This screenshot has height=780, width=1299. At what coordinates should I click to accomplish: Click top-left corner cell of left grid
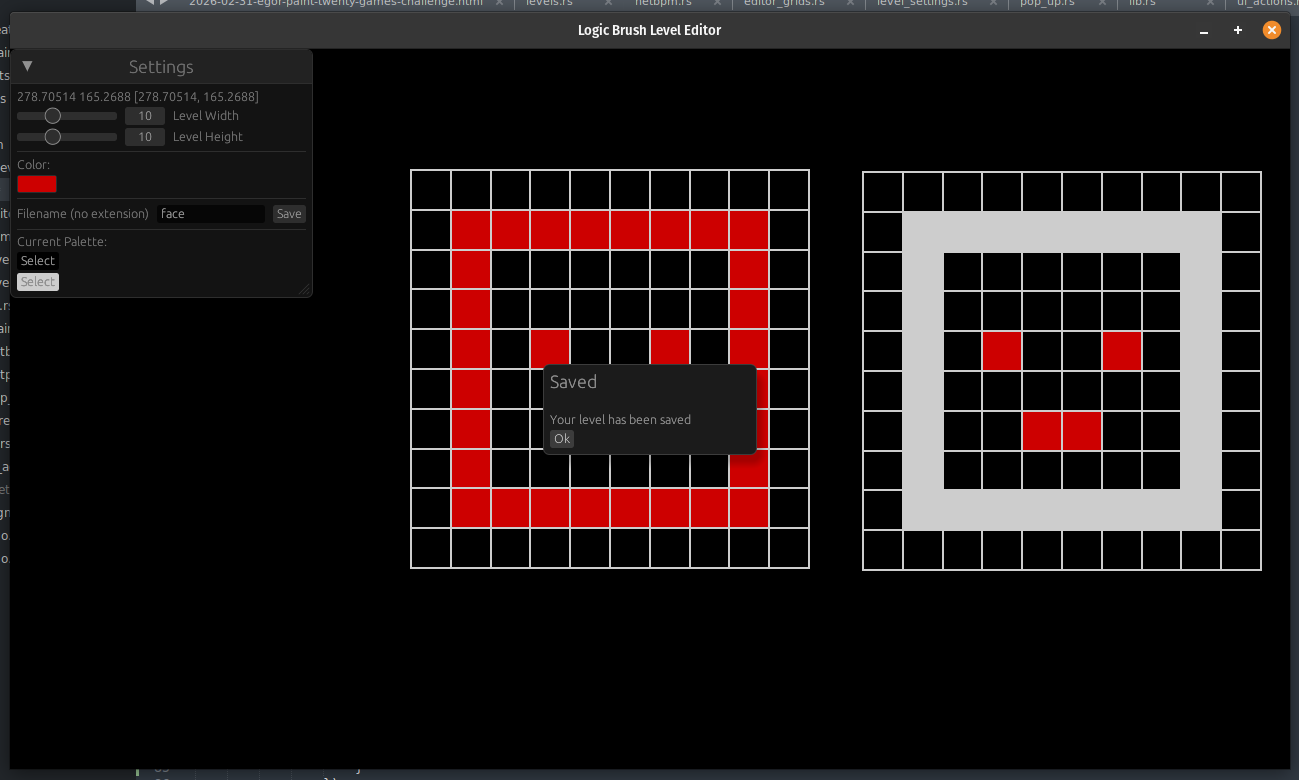tap(431, 190)
